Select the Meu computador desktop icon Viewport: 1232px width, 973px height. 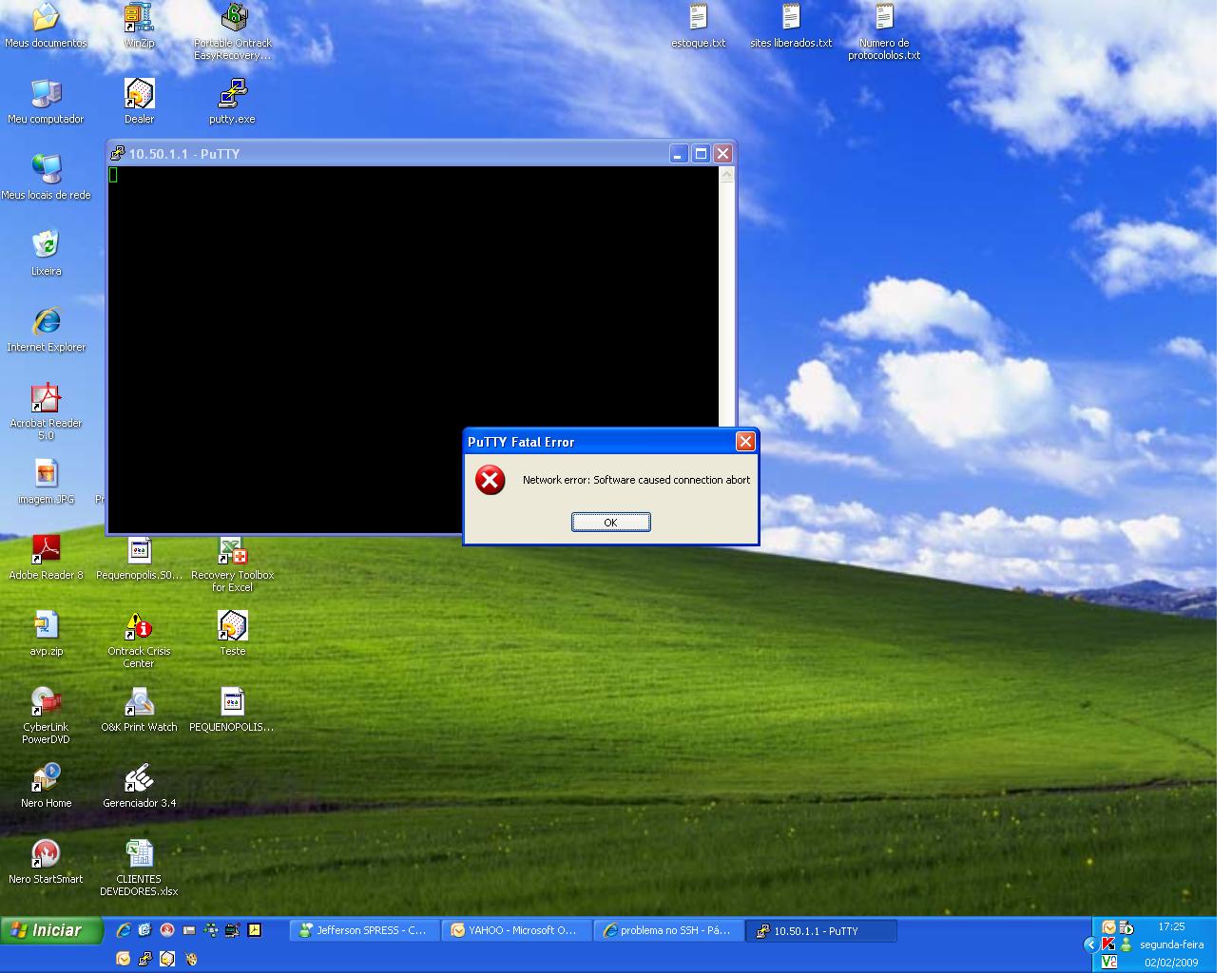(x=46, y=102)
